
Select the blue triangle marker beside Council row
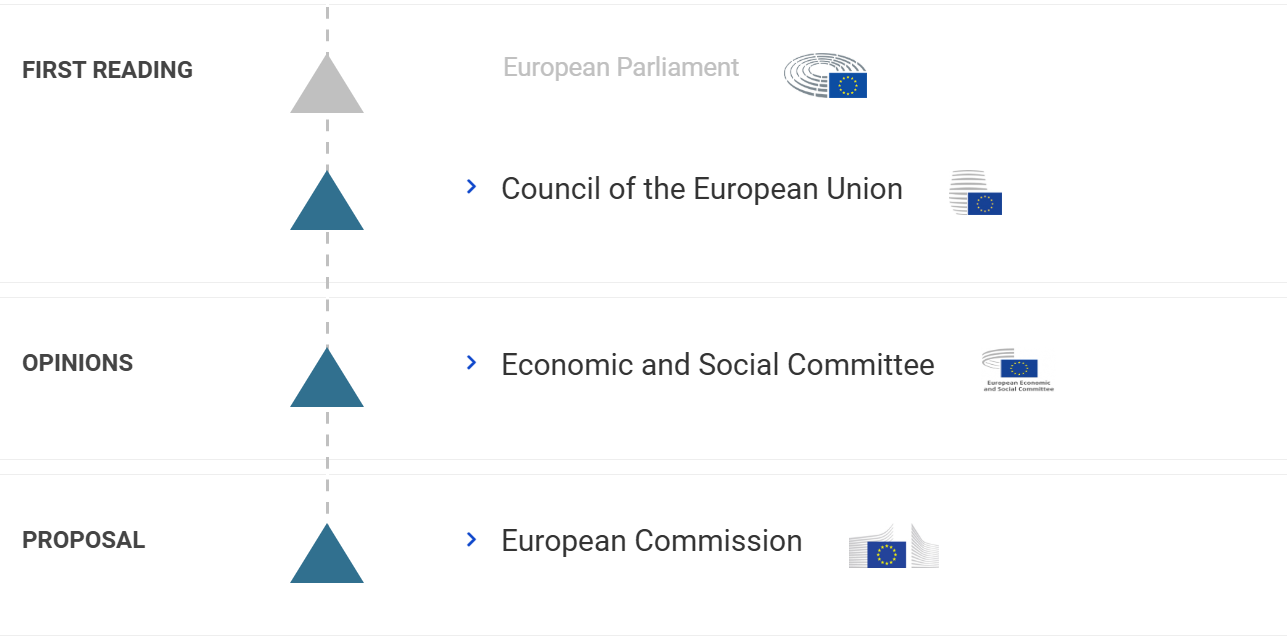pyautogui.click(x=327, y=204)
